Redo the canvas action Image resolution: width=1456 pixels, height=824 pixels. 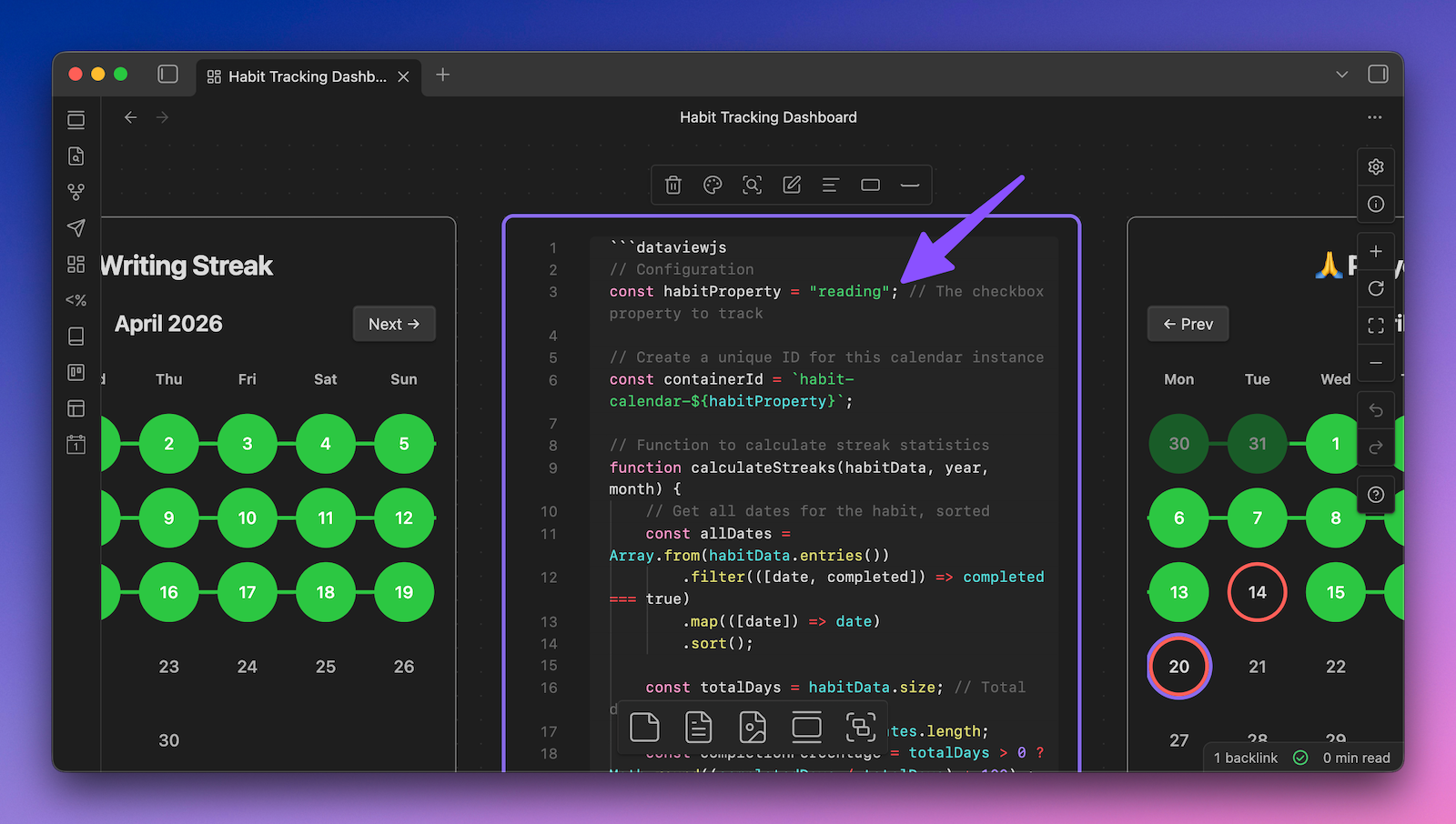1376,447
